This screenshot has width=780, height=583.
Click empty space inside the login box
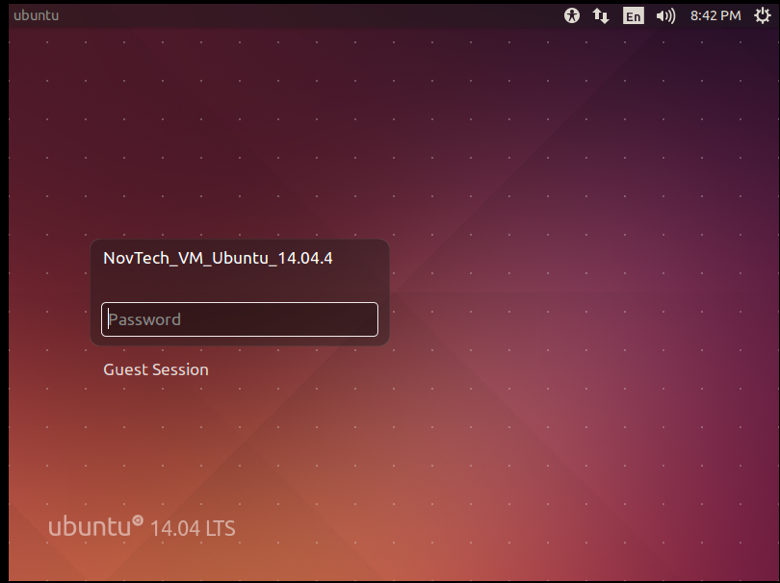[240, 284]
